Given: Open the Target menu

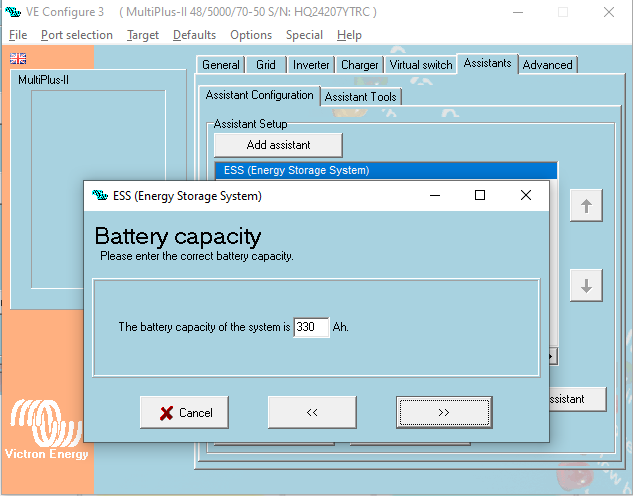Looking at the screenshot, I should [x=143, y=35].
